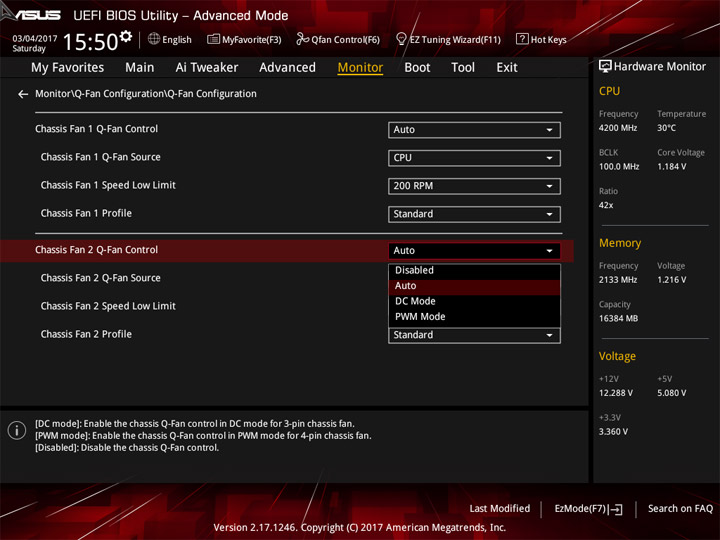Click Search on FAQ

pos(681,509)
